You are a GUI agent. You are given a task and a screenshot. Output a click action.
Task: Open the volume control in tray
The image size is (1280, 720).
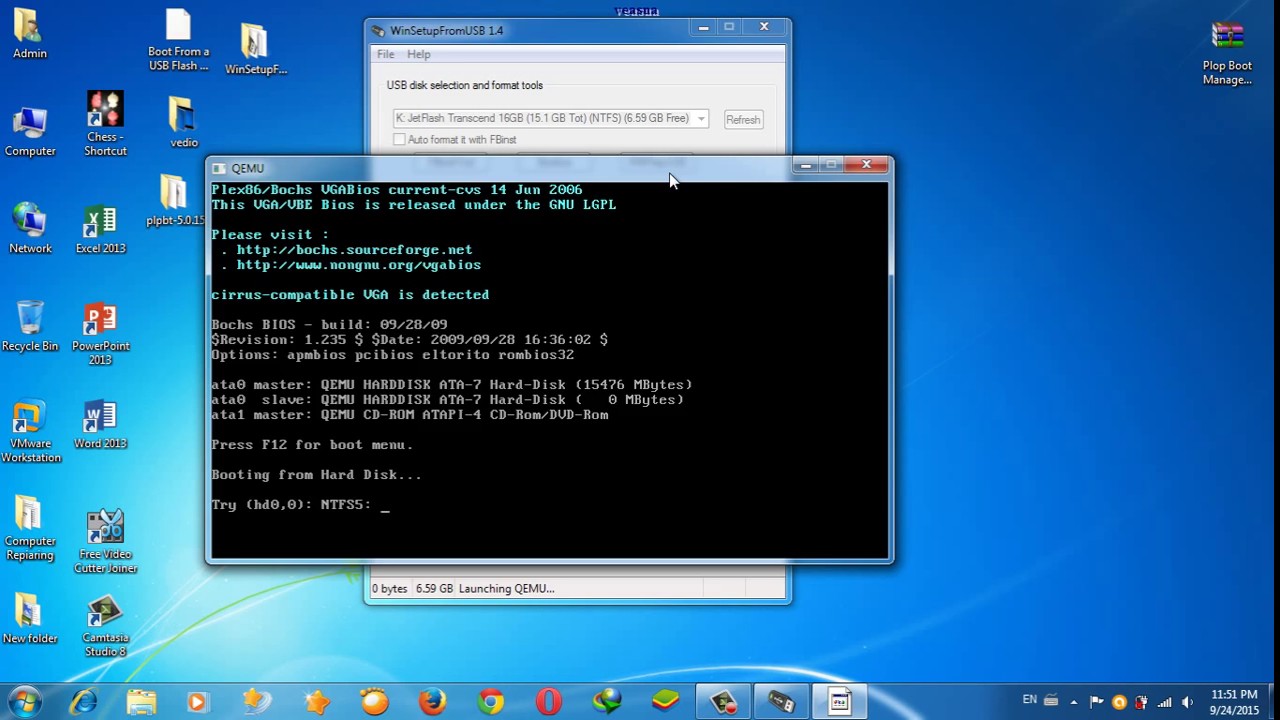pyautogui.click(x=1187, y=702)
